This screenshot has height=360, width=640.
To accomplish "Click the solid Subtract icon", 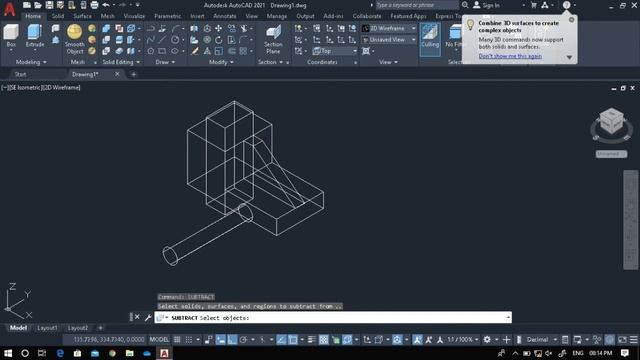I will coord(106,40).
